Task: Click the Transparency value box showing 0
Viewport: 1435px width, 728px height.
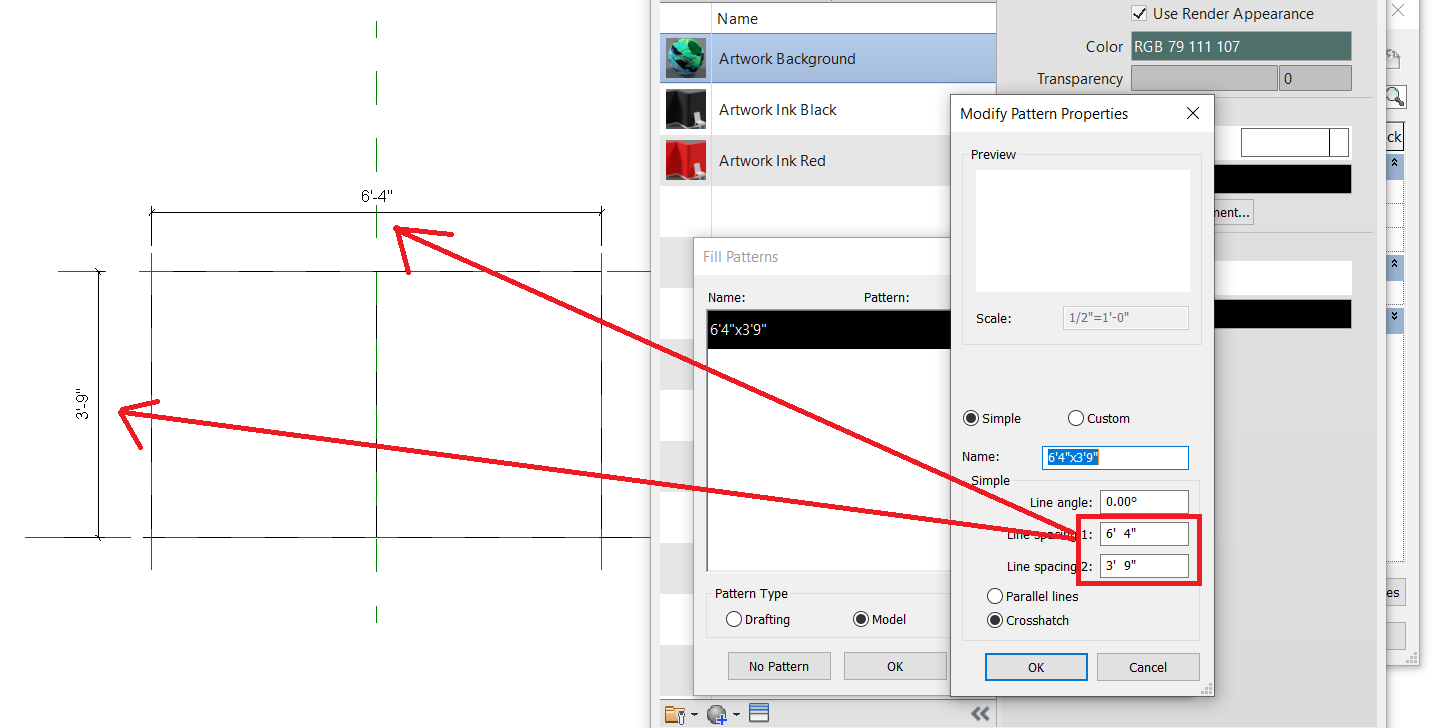Action: tap(1315, 78)
